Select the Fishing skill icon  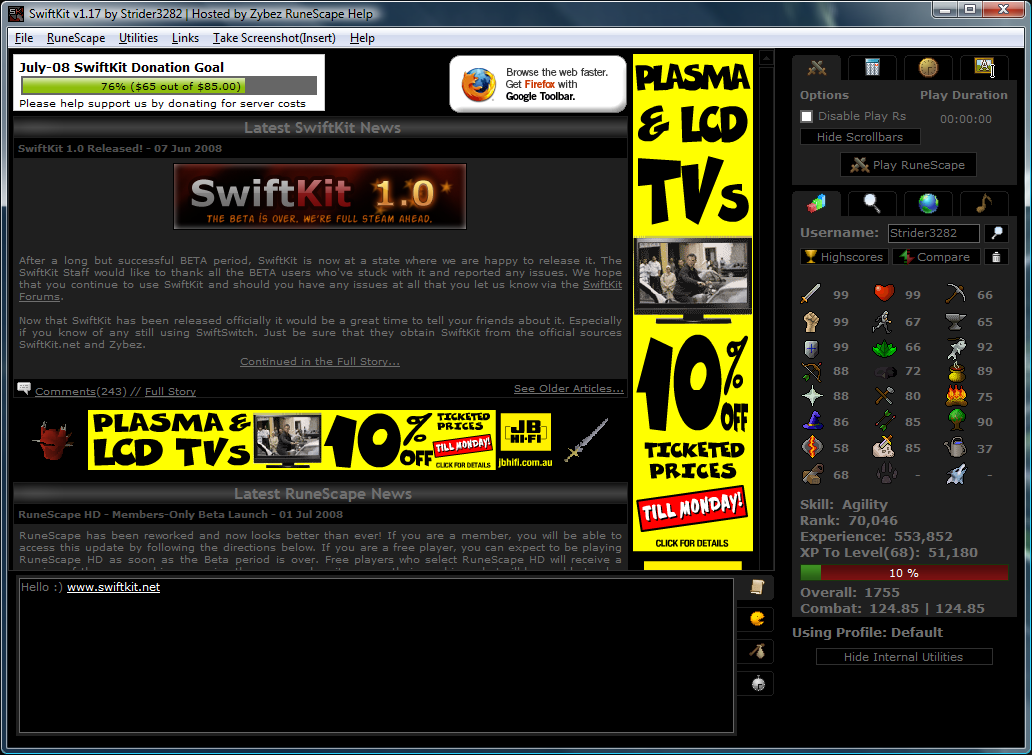(956, 347)
